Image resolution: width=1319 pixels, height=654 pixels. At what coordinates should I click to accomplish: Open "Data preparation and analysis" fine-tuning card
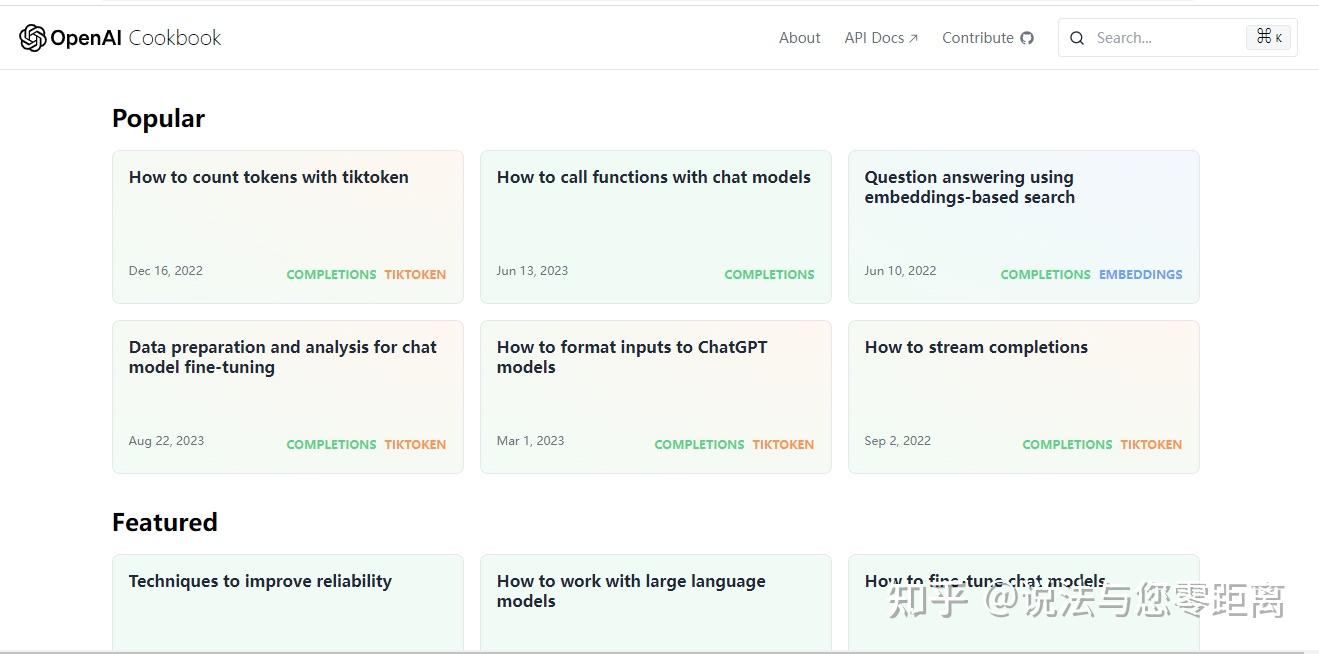pos(282,358)
